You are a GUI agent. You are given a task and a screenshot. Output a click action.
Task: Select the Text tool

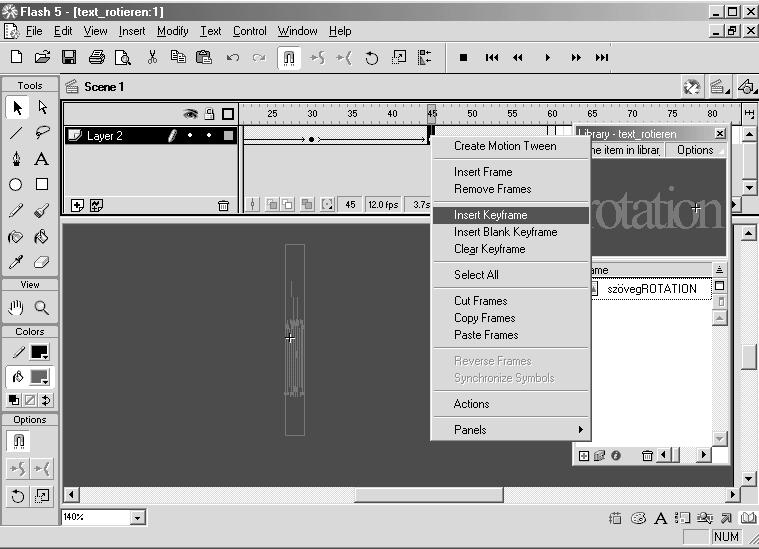point(42,159)
